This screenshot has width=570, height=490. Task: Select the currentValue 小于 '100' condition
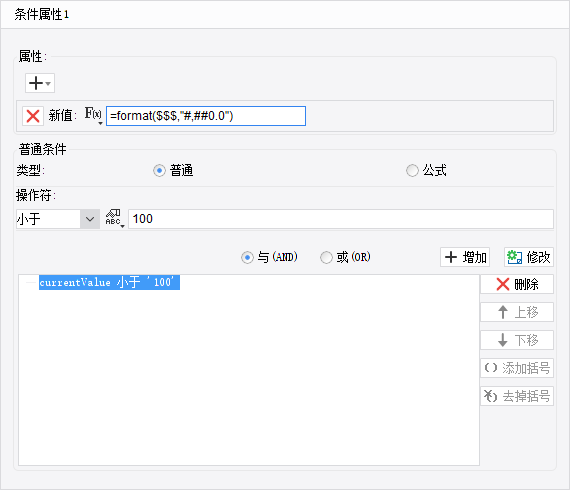tap(109, 282)
